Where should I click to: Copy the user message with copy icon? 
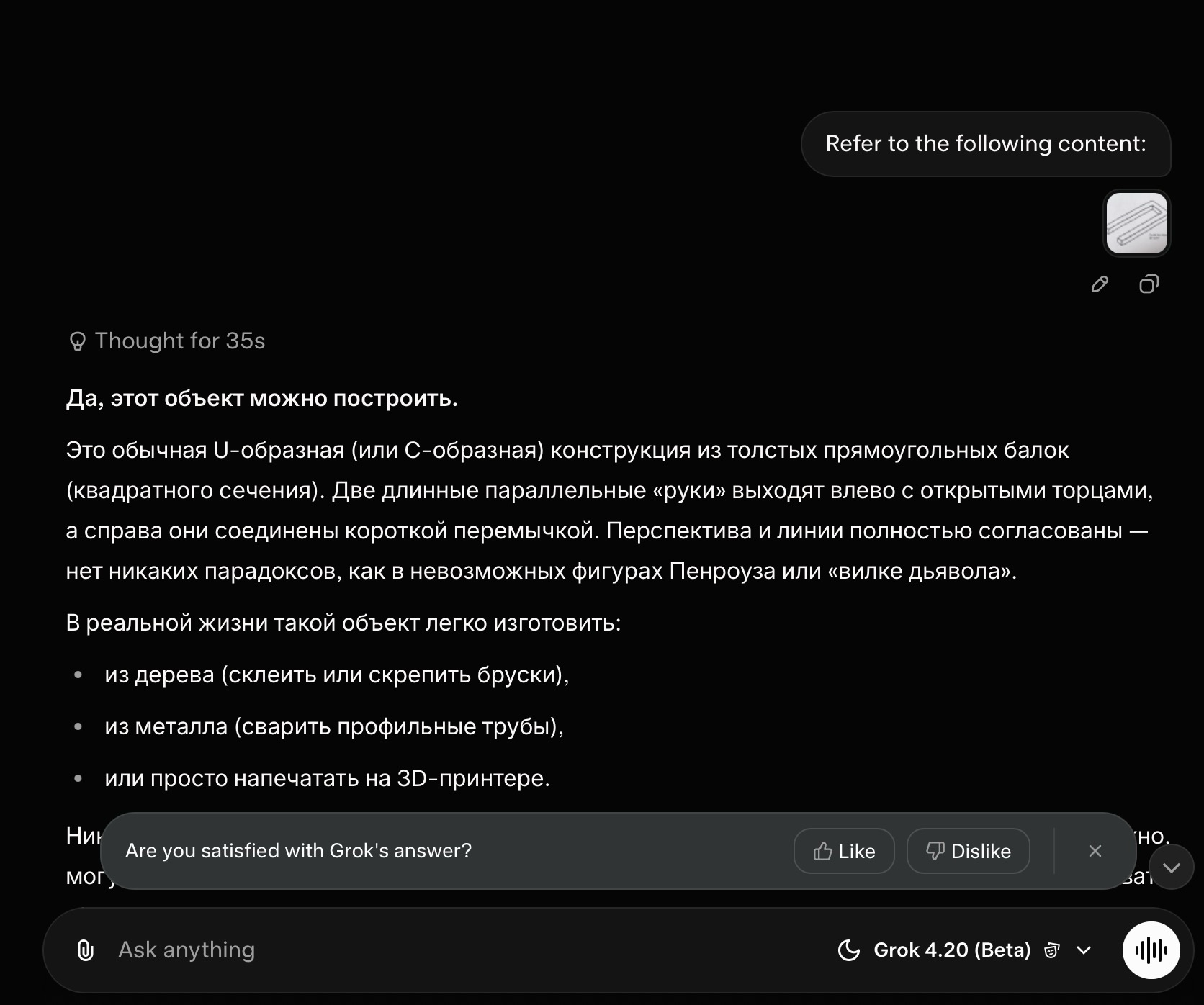pos(1149,284)
